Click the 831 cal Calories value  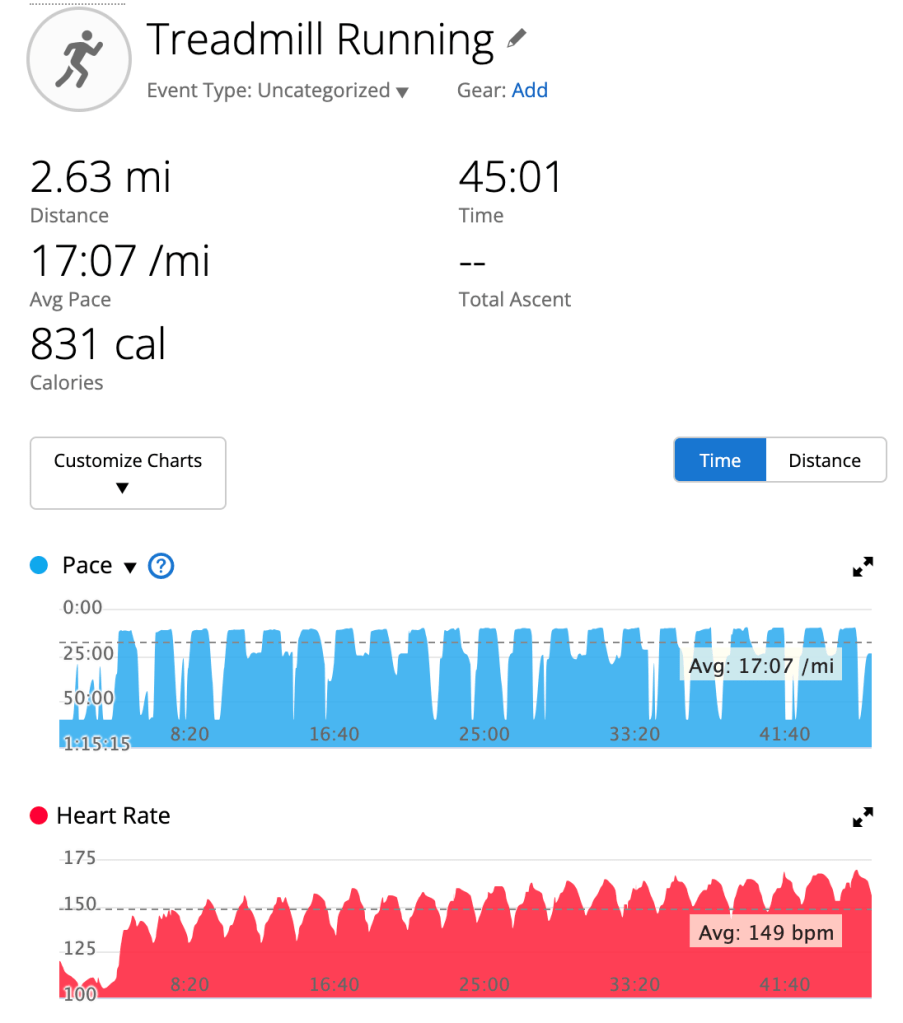(x=98, y=345)
